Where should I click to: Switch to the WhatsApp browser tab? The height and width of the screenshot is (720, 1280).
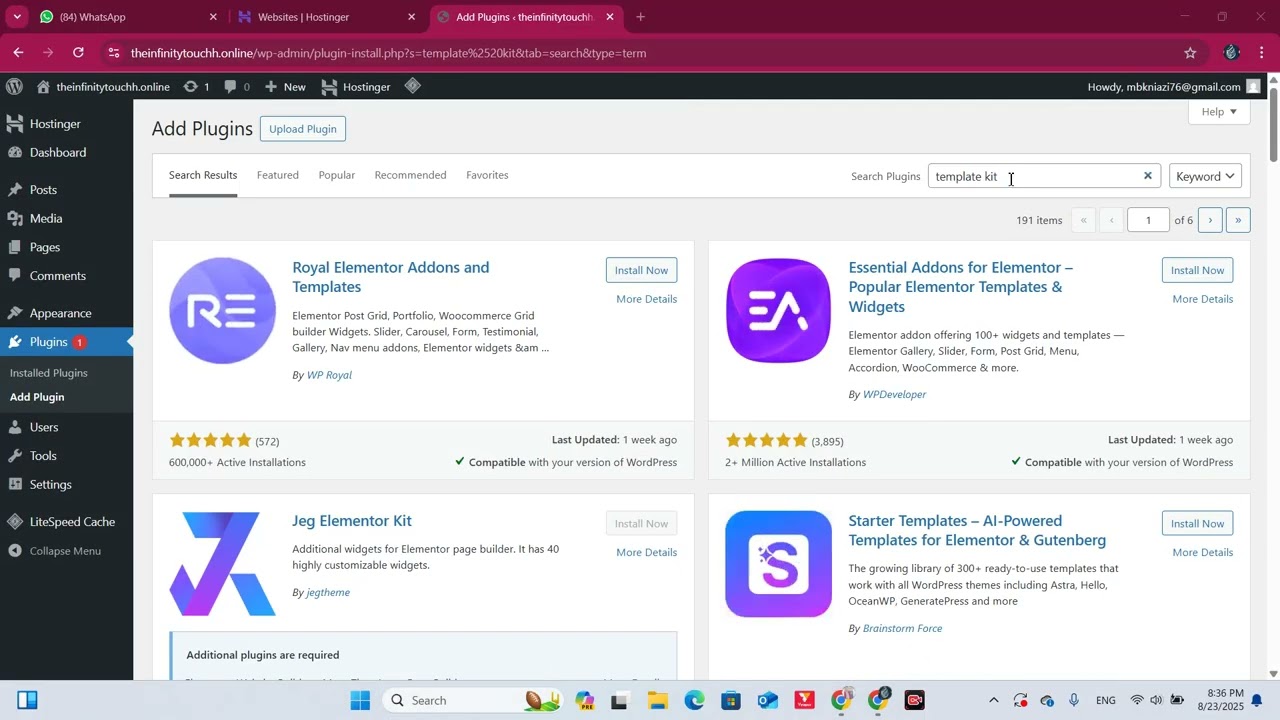tap(128, 17)
